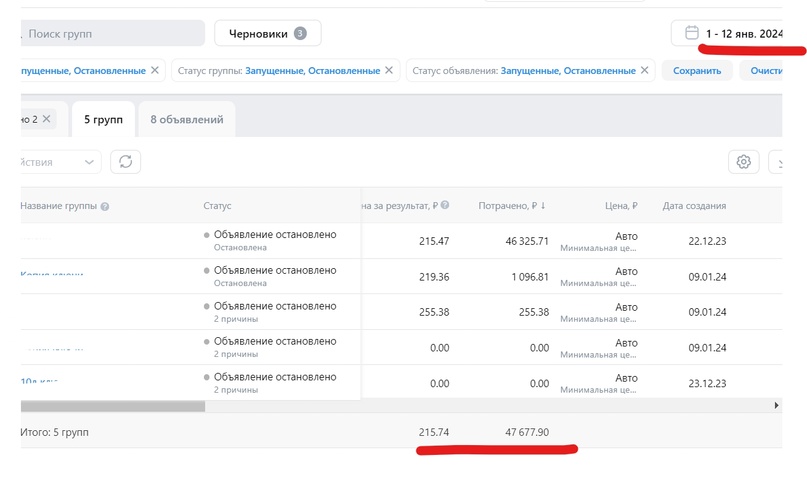Screen dimensions: 807x487
Task: Click the scroll right arrow of table
Action: 777,406
